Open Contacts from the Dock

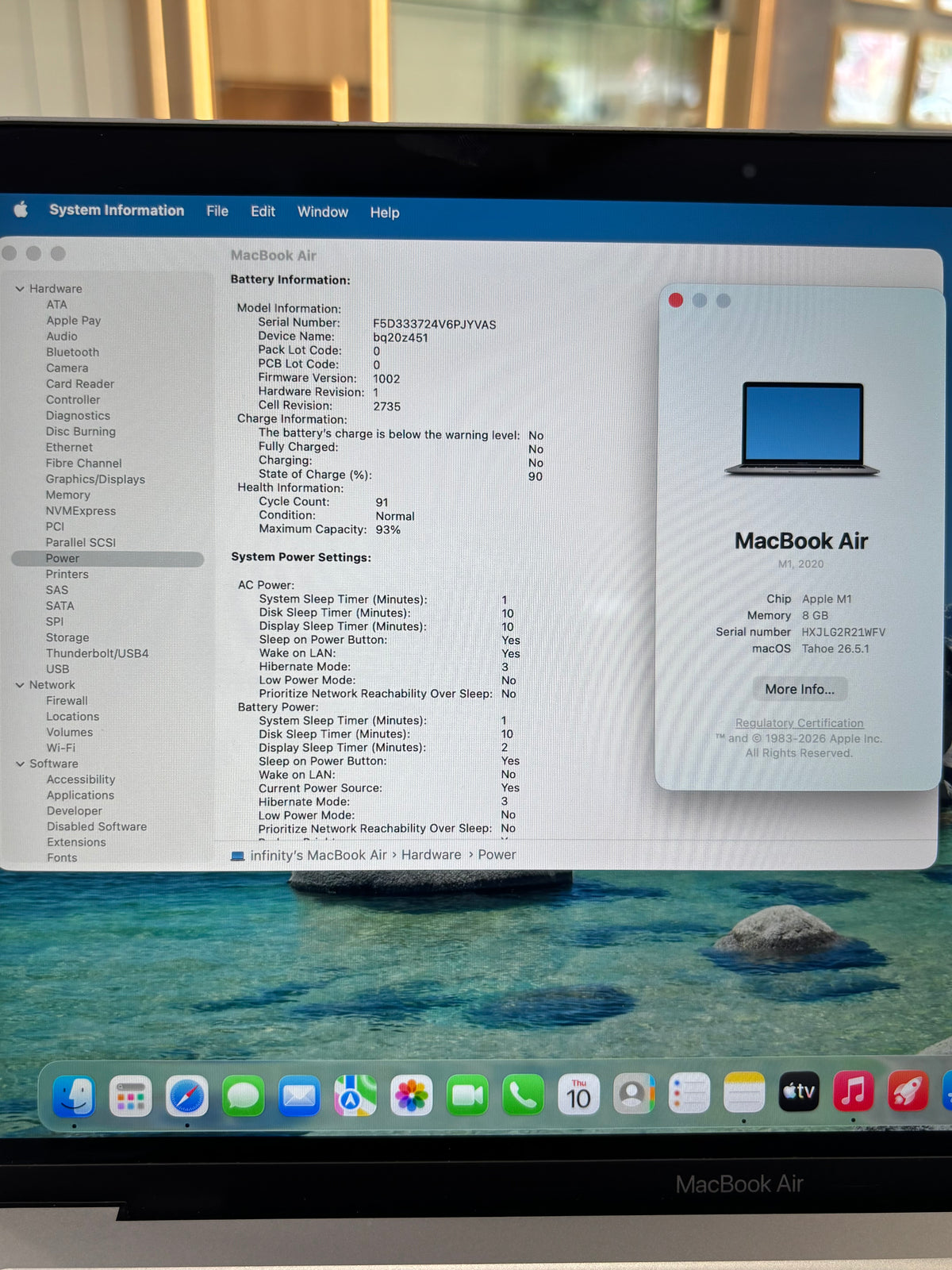[x=634, y=1094]
